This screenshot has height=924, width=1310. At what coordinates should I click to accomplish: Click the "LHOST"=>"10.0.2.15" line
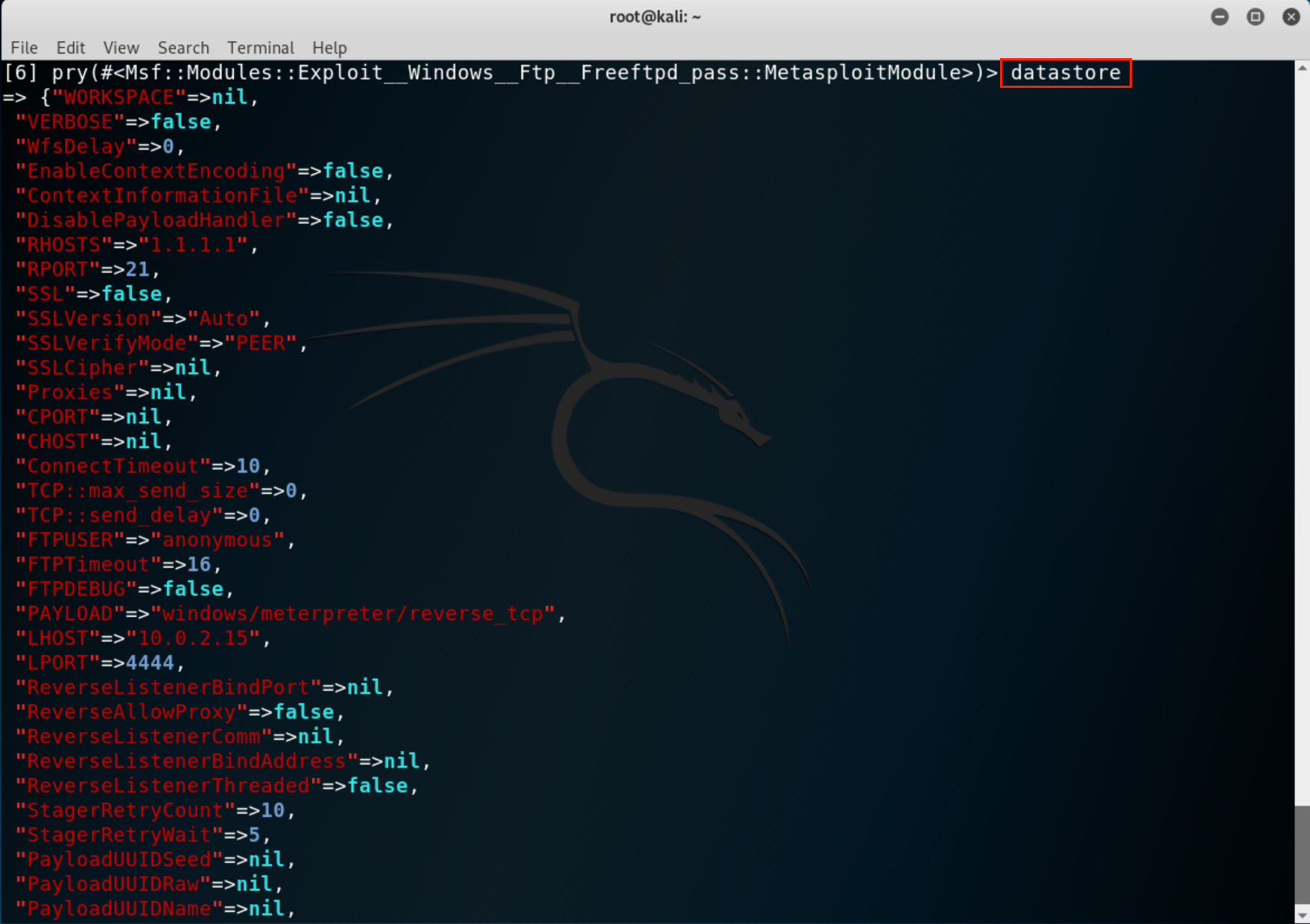143,638
